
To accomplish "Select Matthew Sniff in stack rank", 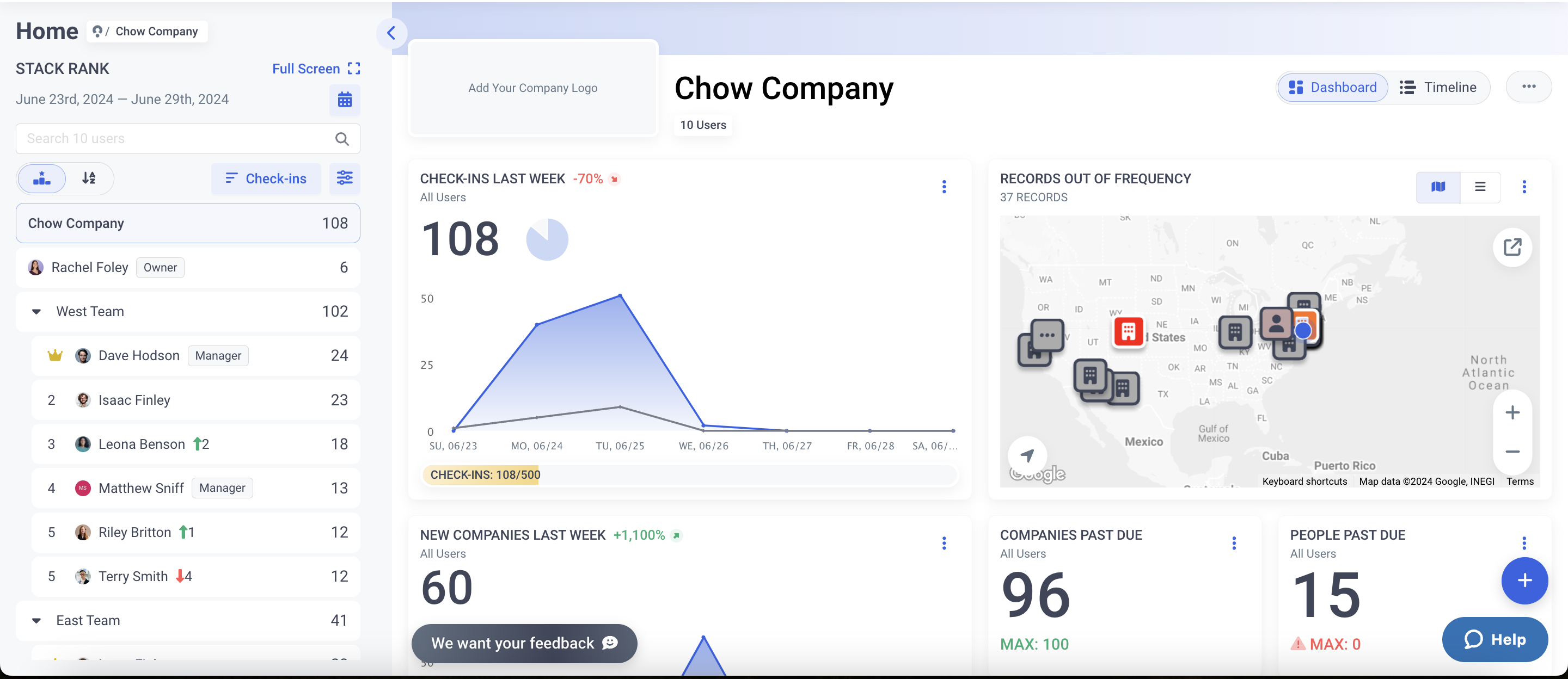I will pyautogui.click(x=195, y=488).
